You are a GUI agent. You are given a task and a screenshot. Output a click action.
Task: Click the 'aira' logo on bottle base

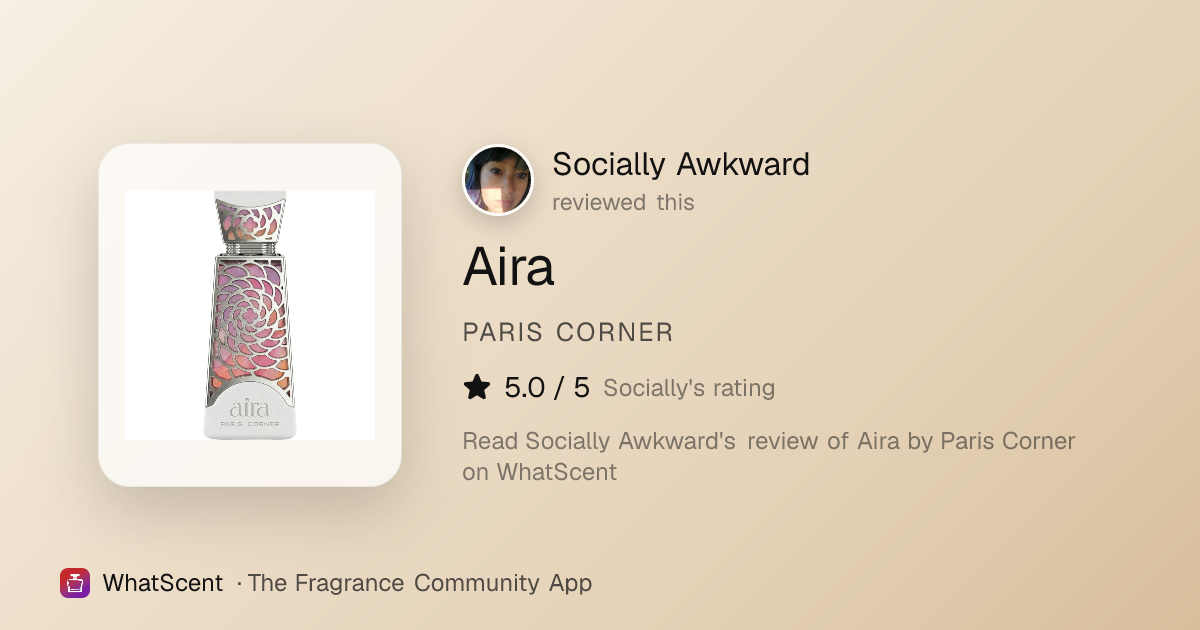pos(250,408)
